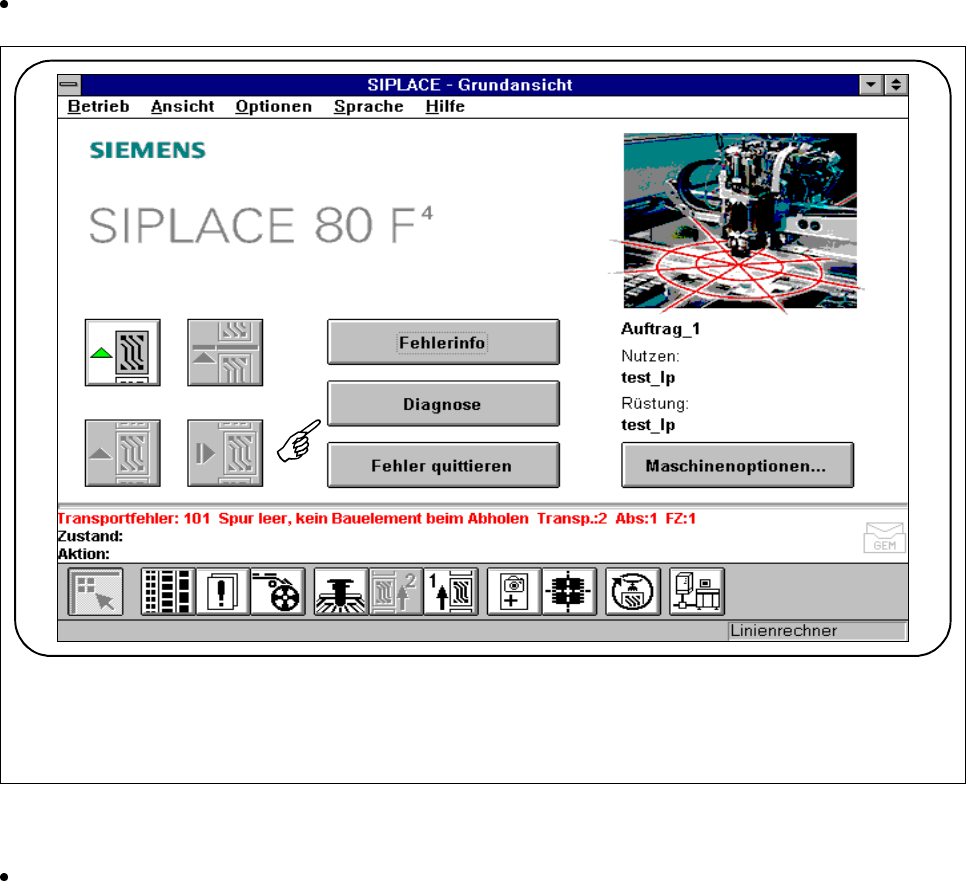Open the Sprache menu
Screen dimensions: 966x881
pos(368,107)
